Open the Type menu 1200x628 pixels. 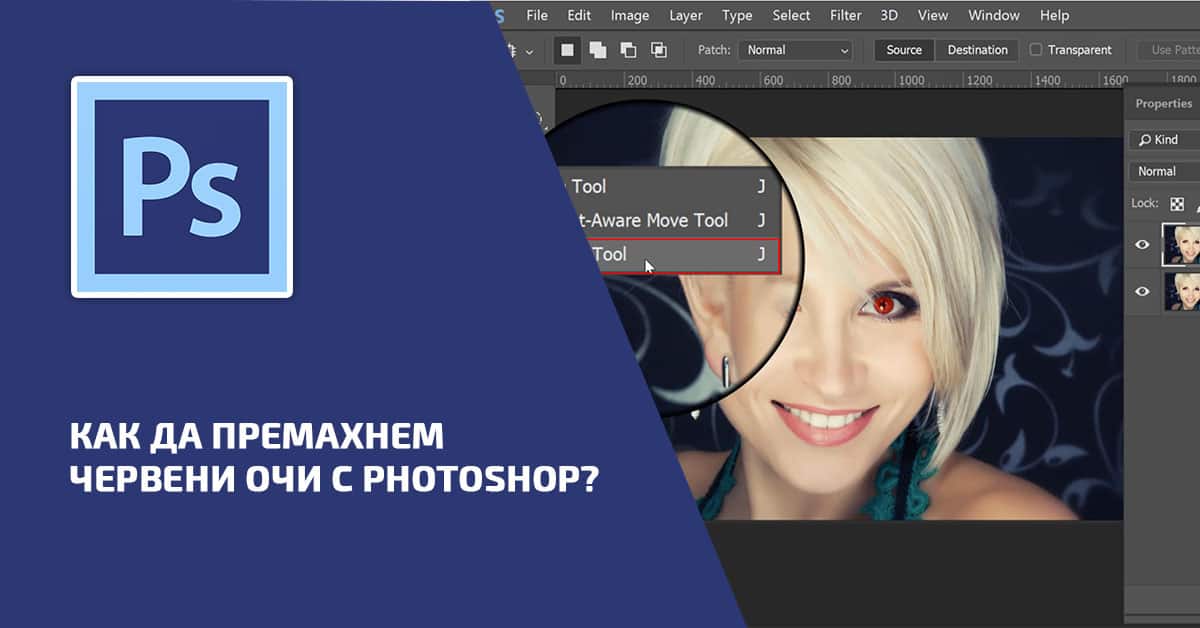click(737, 15)
